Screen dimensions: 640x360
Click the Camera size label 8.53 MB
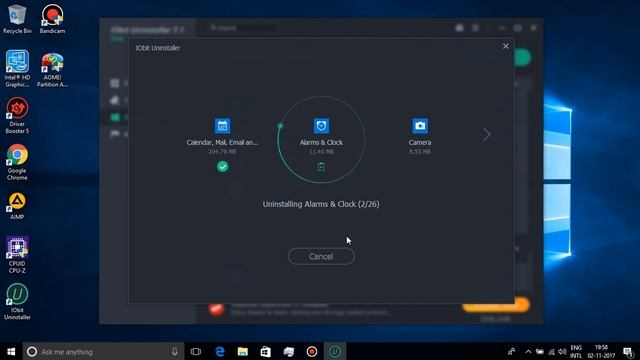pos(420,152)
